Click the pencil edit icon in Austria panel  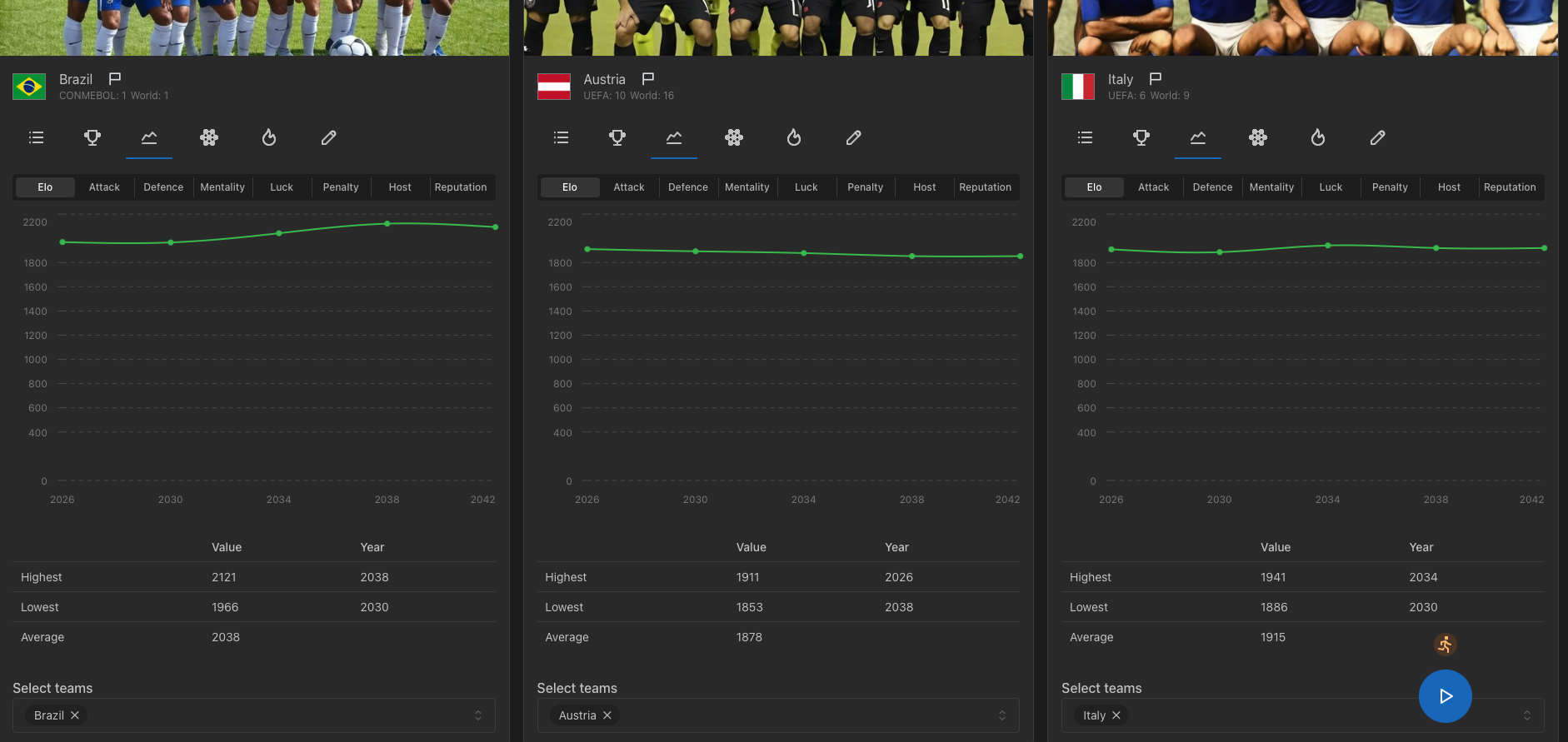coord(854,137)
